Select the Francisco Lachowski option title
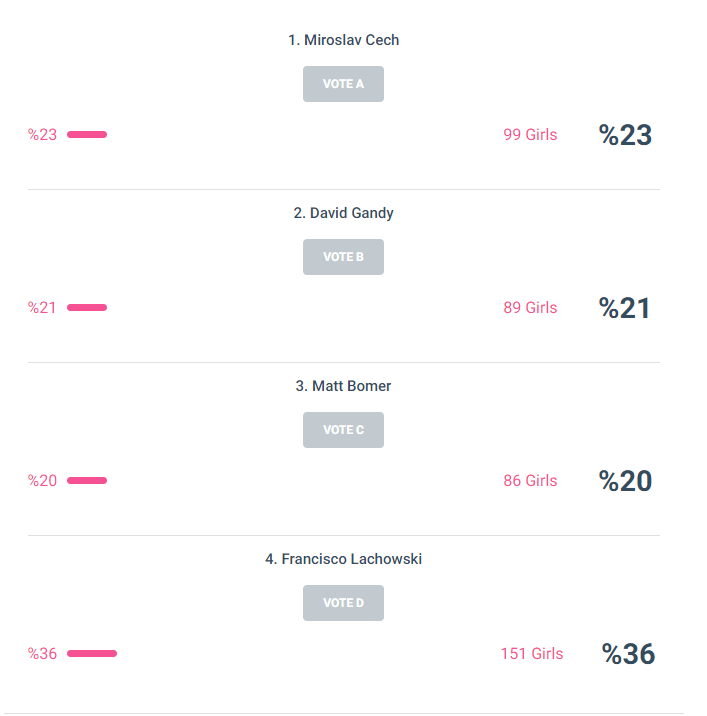Viewport: 707px width, 716px height. (343, 559)
